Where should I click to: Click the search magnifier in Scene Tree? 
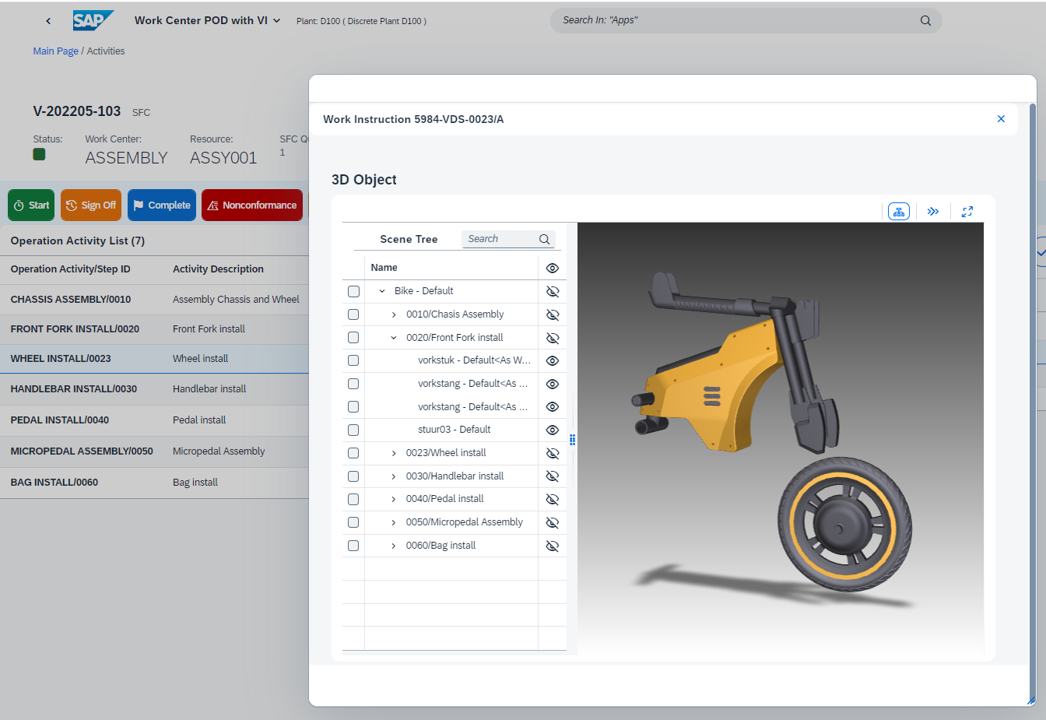pyautogui.click(x=544, y=239)
